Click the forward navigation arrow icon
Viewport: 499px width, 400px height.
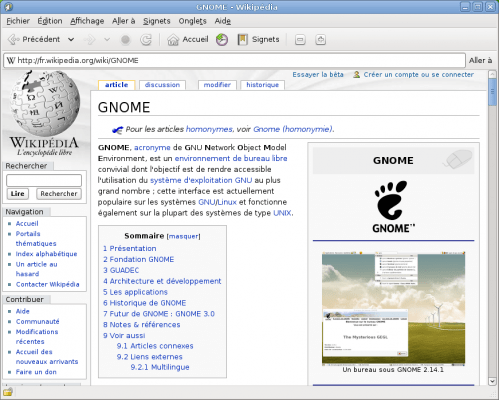89,40
